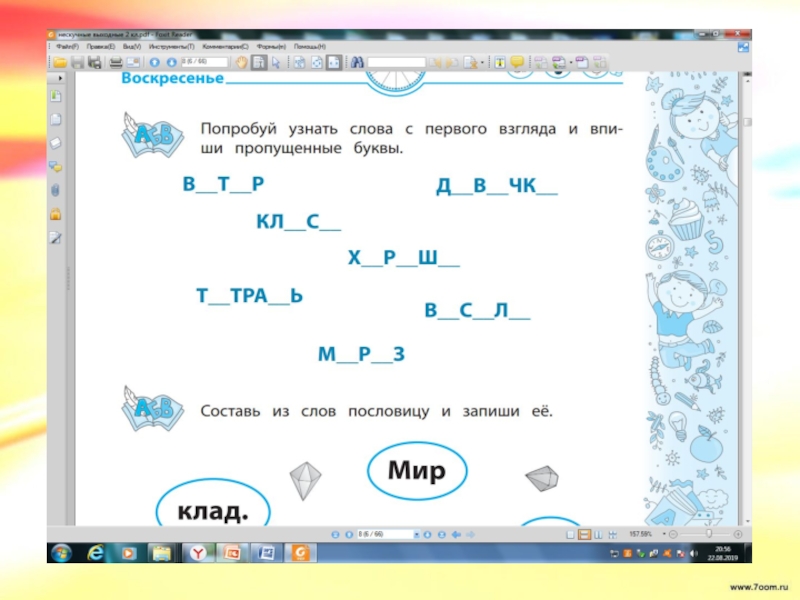Open the Signatures pen panel in the left sidebar
Viewport: 800px width, 600px height.
coord(56,237)
